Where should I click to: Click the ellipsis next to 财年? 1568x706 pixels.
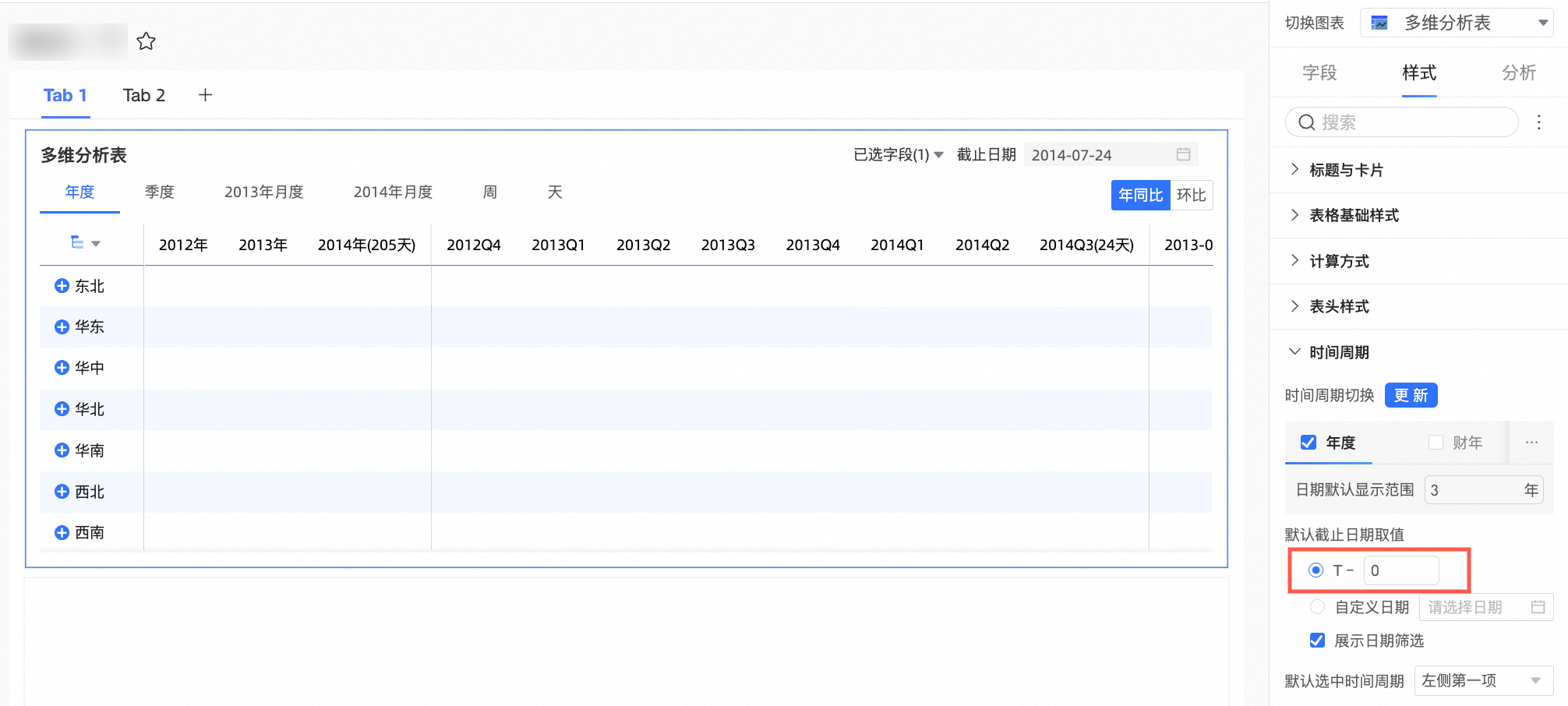1531,443
